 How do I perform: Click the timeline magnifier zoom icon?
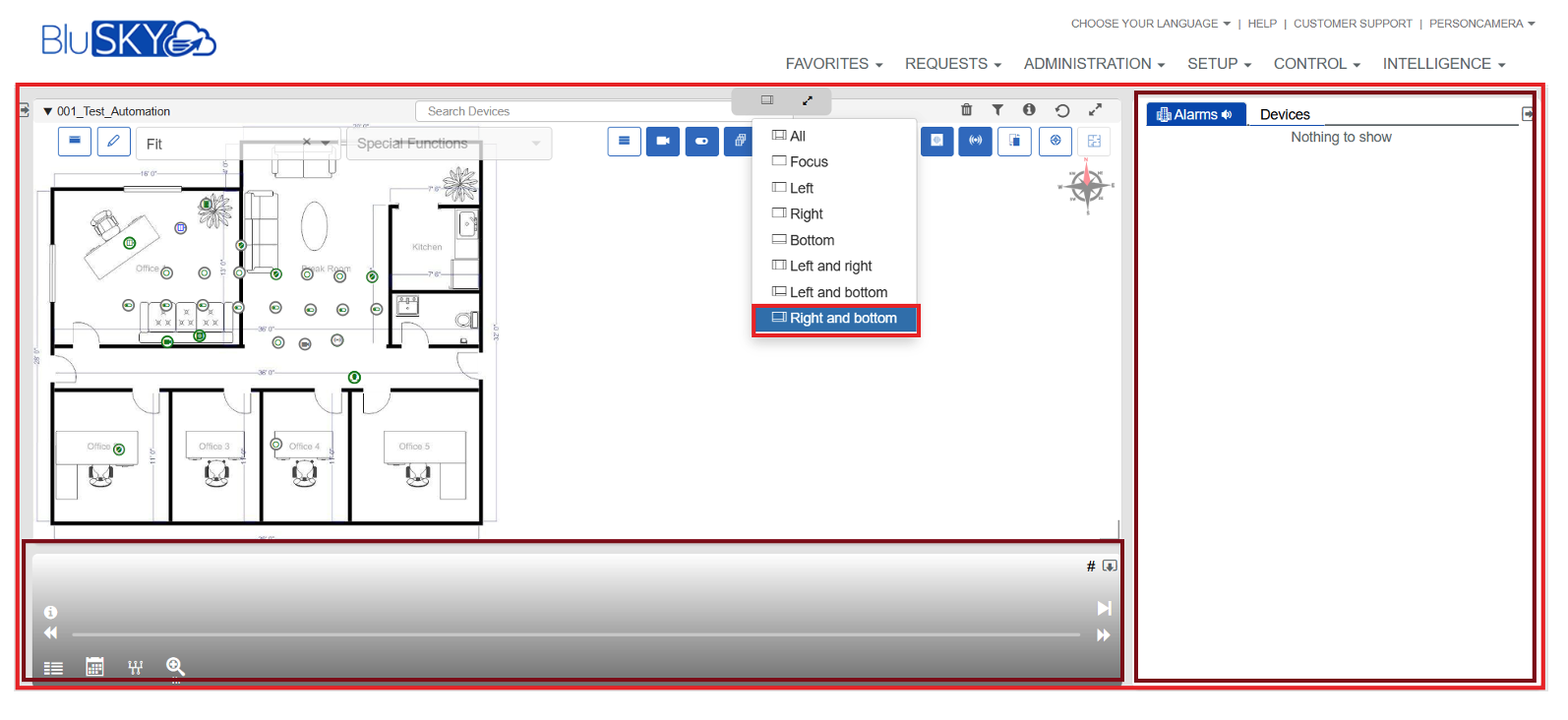[x=175, y=667]
